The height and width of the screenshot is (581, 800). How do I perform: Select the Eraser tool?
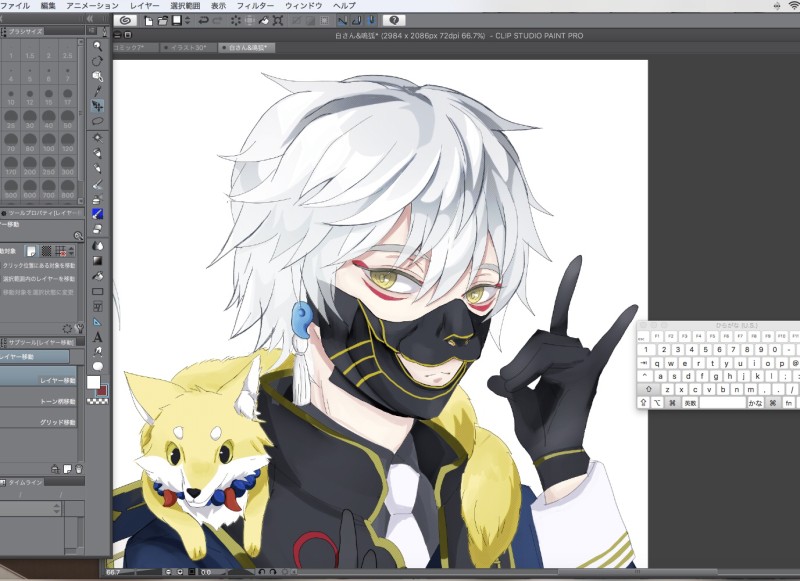pos(97,229)
